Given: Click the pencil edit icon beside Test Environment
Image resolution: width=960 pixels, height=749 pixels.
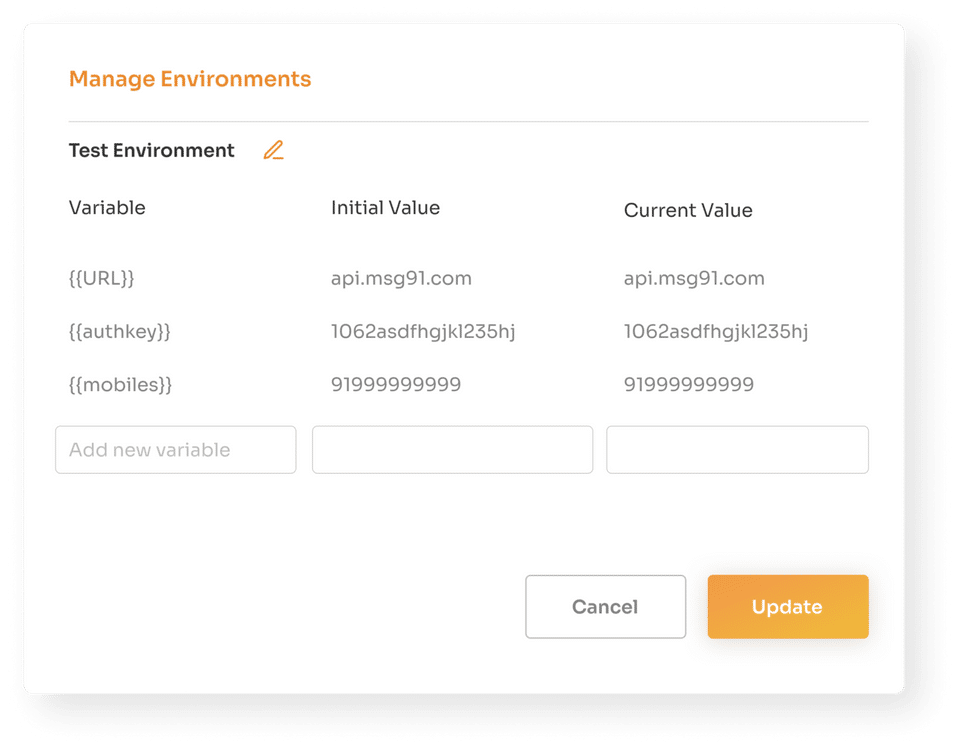Looking at the screenshot, I should coord(274,151).
